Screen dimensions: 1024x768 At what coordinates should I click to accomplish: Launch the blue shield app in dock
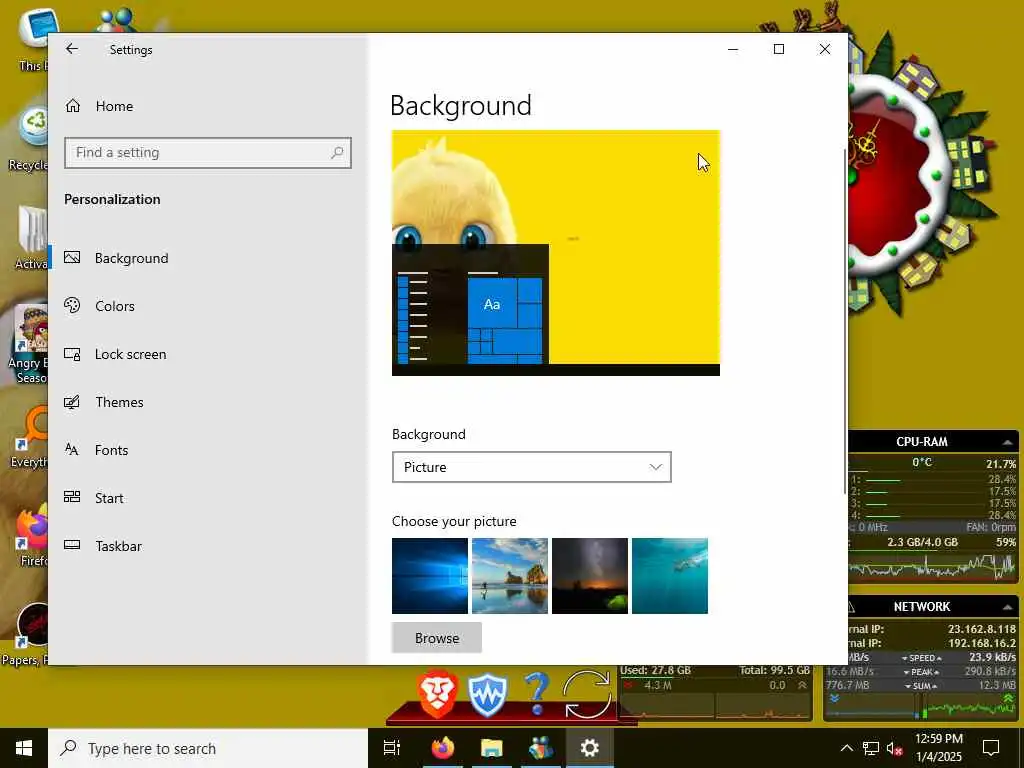pyautogui.click(x=487, y=696)
